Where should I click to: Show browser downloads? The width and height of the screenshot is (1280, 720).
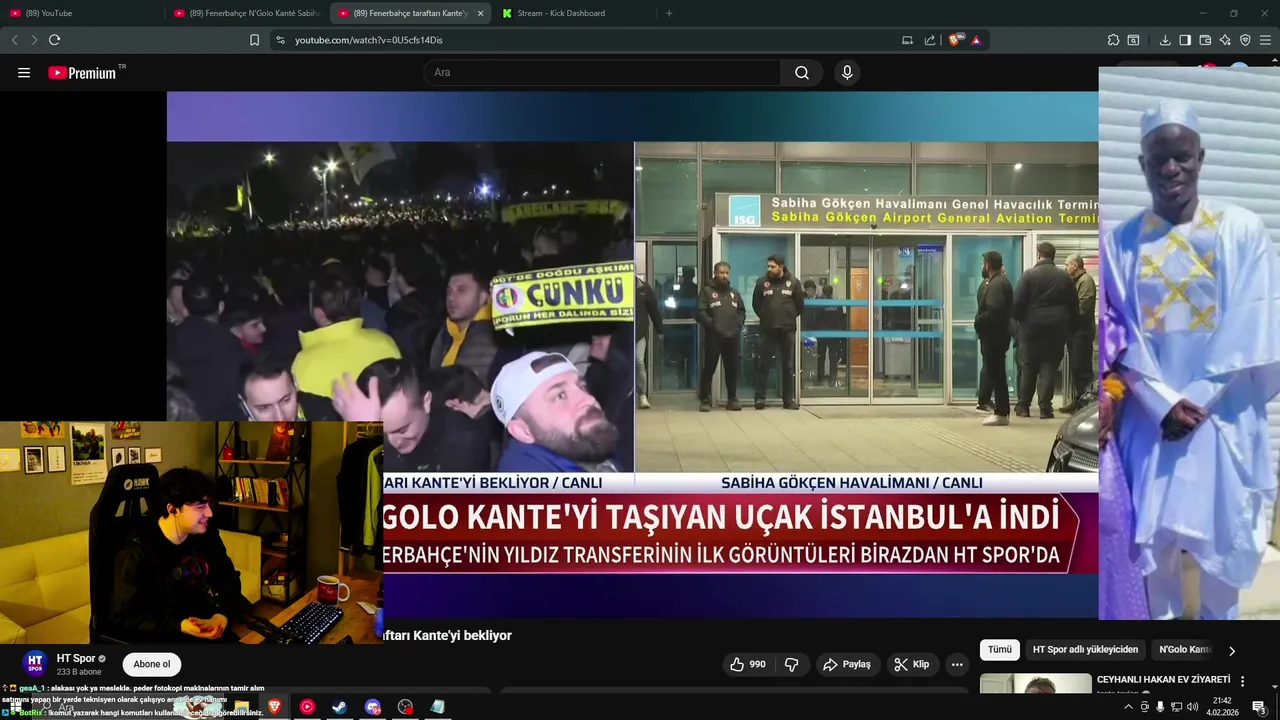(x=1165, y=40)
